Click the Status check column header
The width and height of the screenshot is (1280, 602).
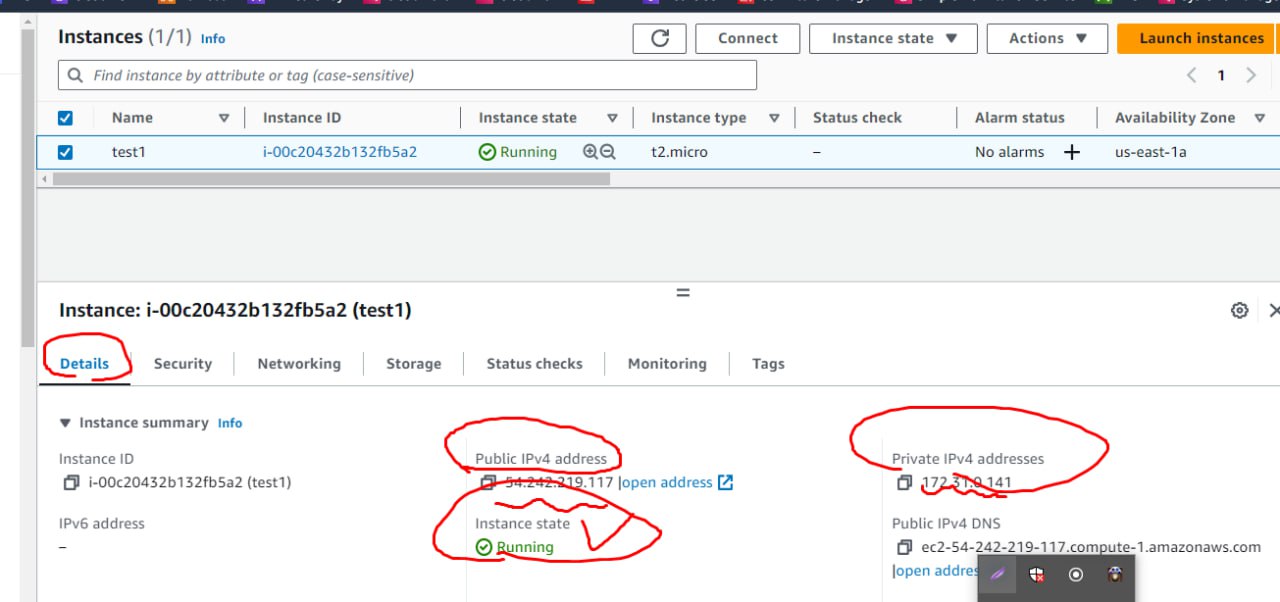857,118
